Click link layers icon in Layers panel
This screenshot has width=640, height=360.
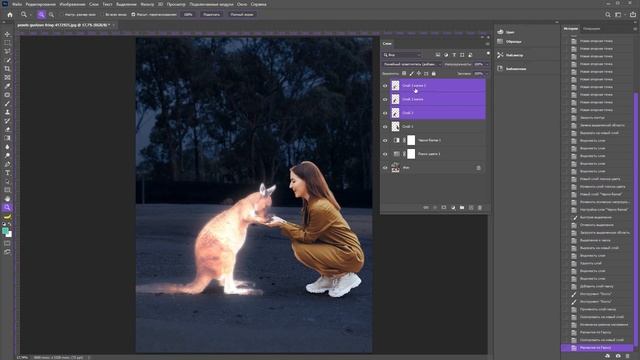coord(426,207)
